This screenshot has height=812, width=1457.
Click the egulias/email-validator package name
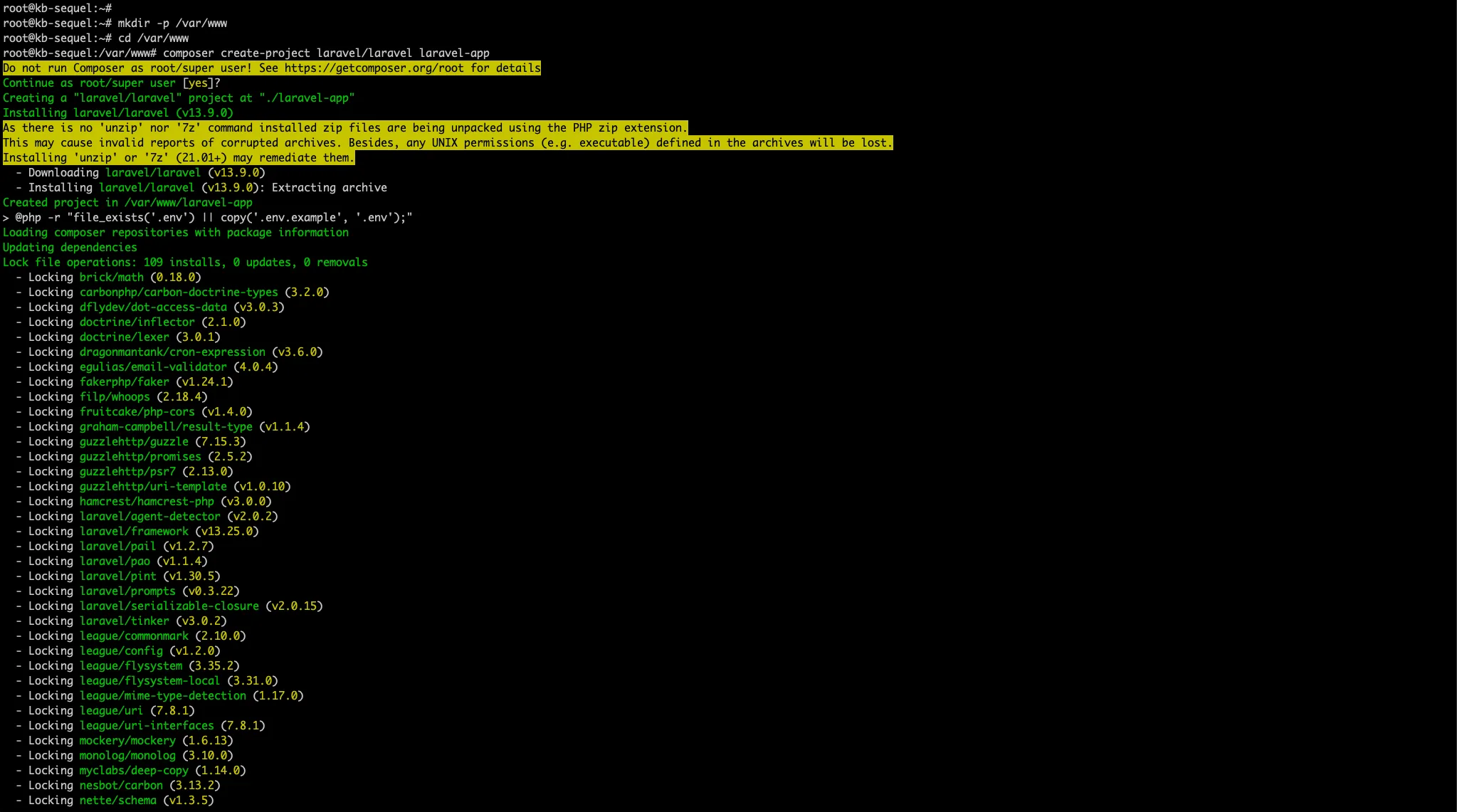(x=153, y=367)
